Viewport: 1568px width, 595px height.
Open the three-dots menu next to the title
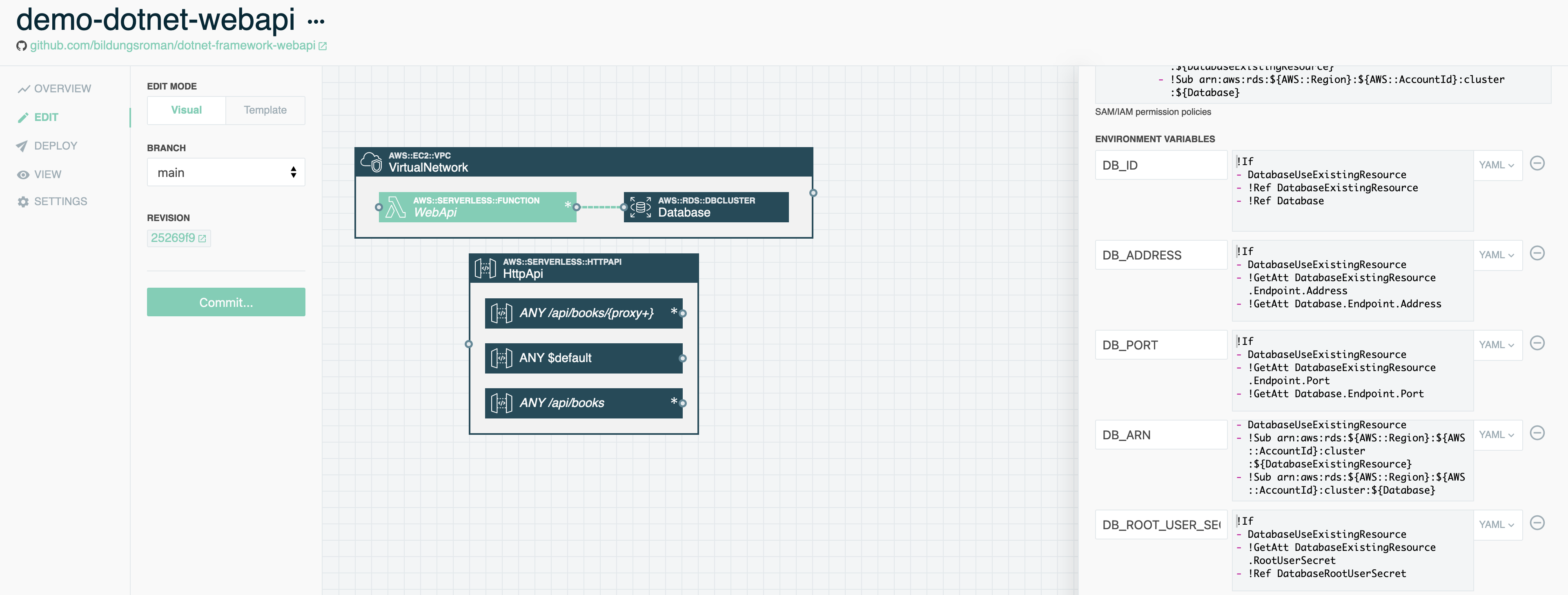tap(316, 22)
